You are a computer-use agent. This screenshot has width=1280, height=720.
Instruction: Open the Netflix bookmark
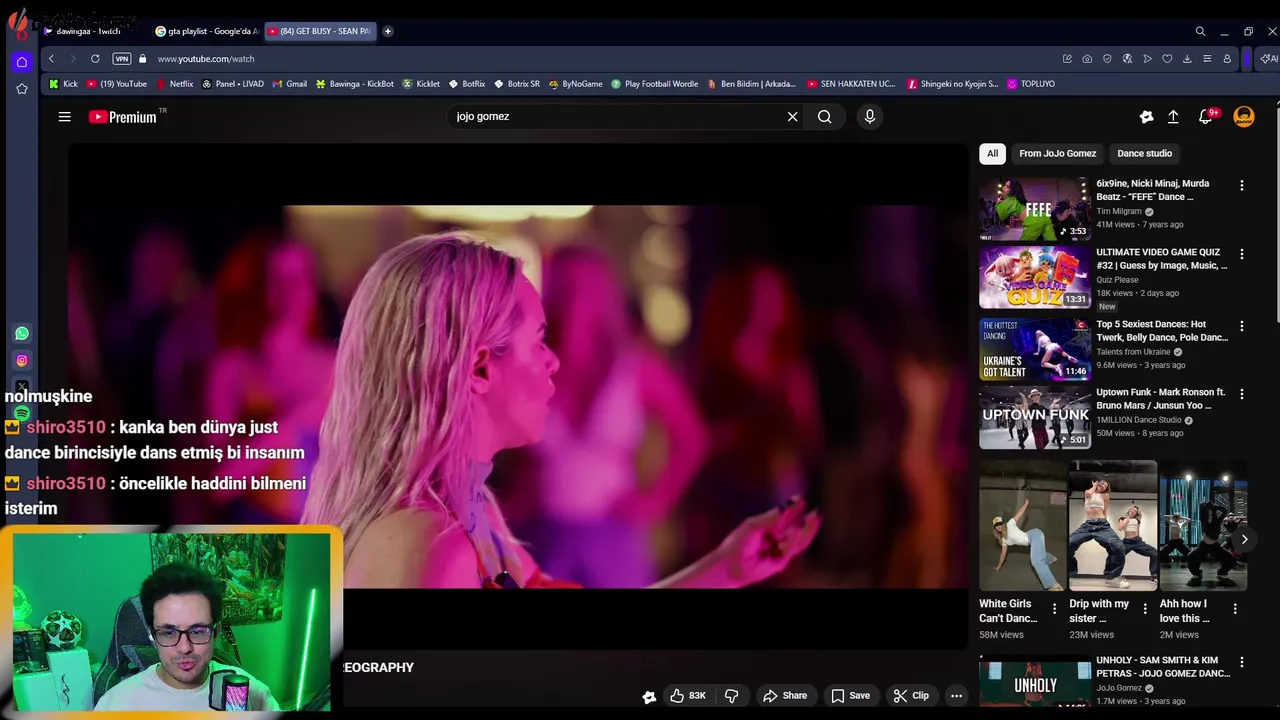click(x=174, y=84)
